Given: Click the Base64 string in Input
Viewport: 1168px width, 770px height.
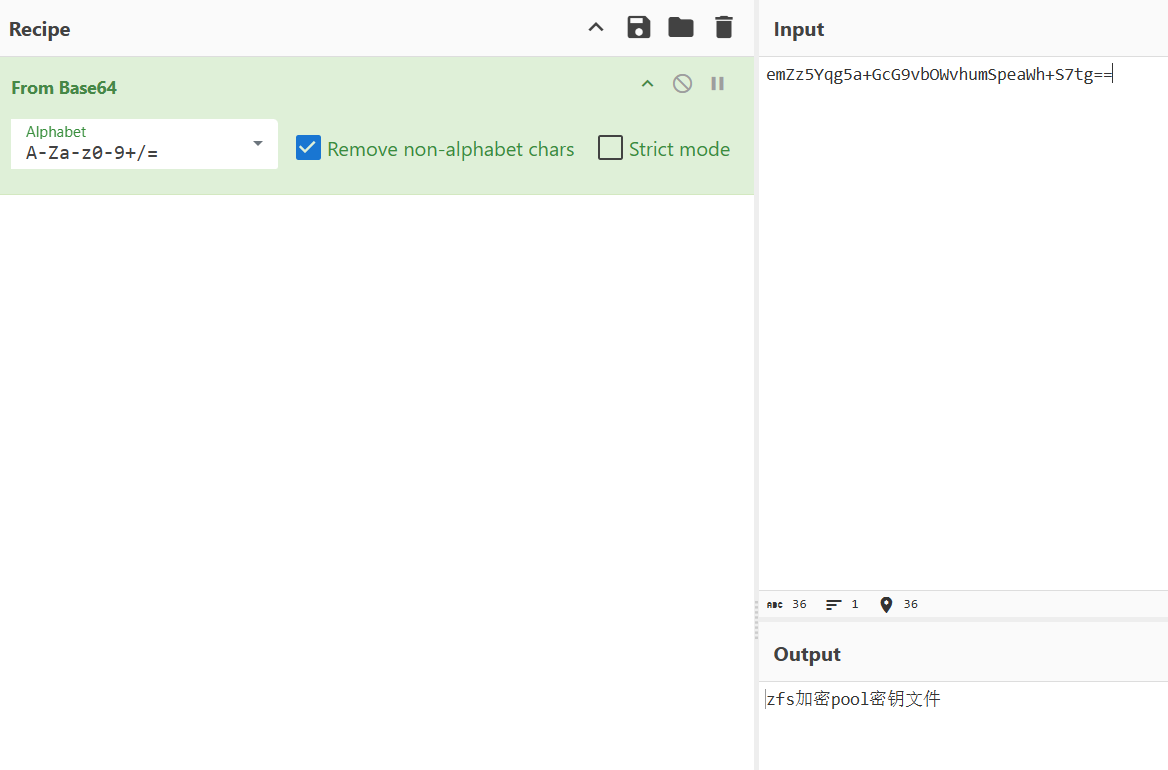Looking at the screenshot, I should pos(939,74).
